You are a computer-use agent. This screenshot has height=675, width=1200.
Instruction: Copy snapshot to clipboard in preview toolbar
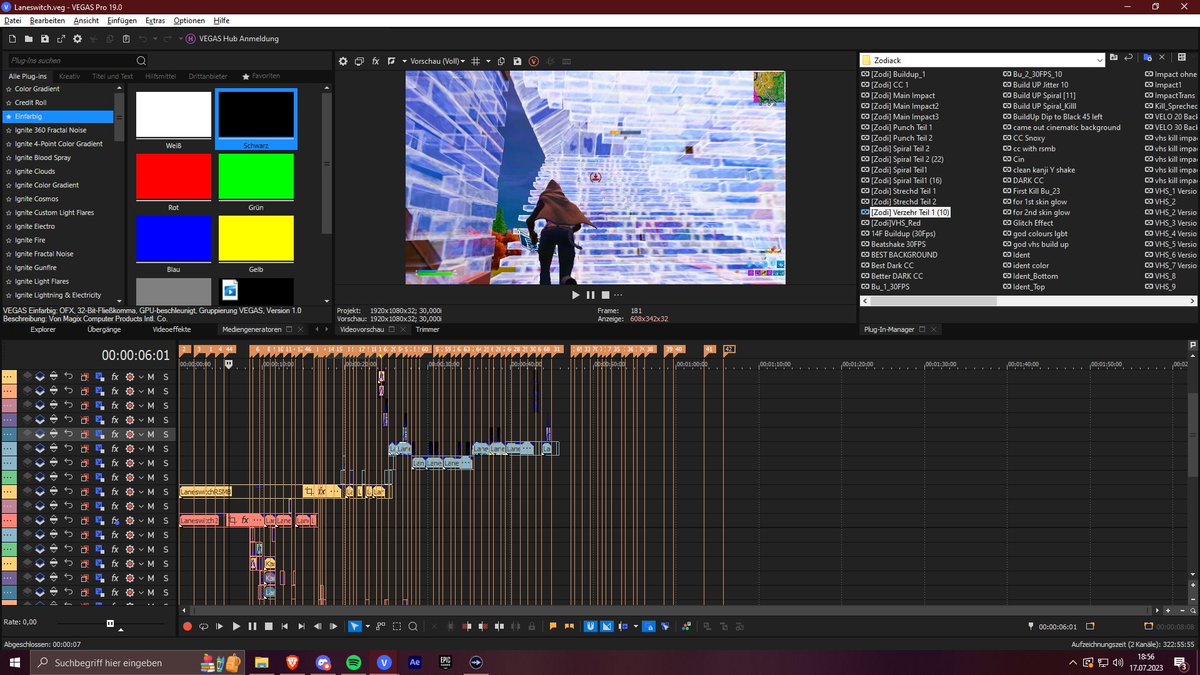point(502,61)
